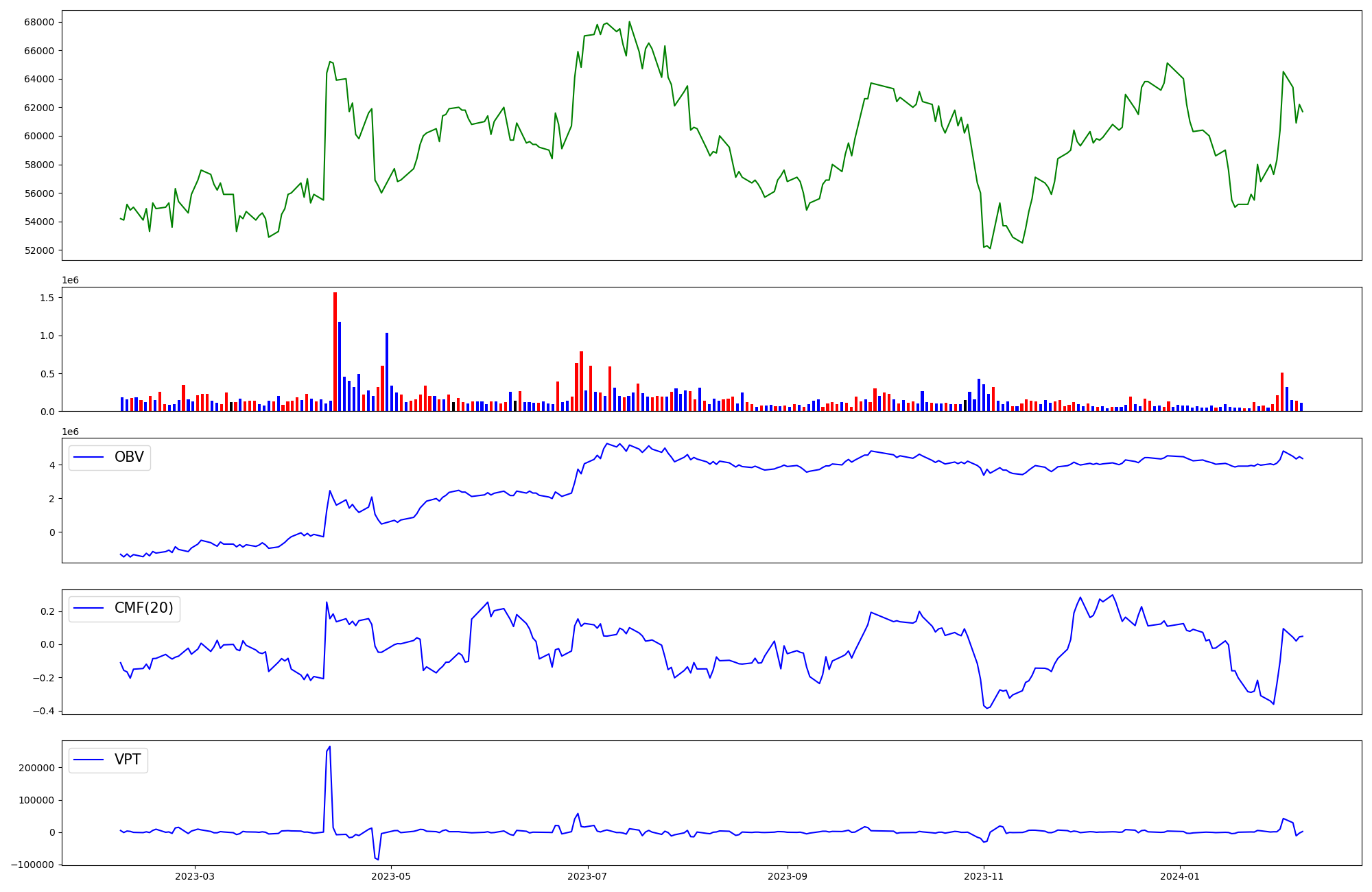The width and height of the screenshot is (1372, 892).
Task: Click the 2023-07 x-axis date label
Action: coord(588,876)
